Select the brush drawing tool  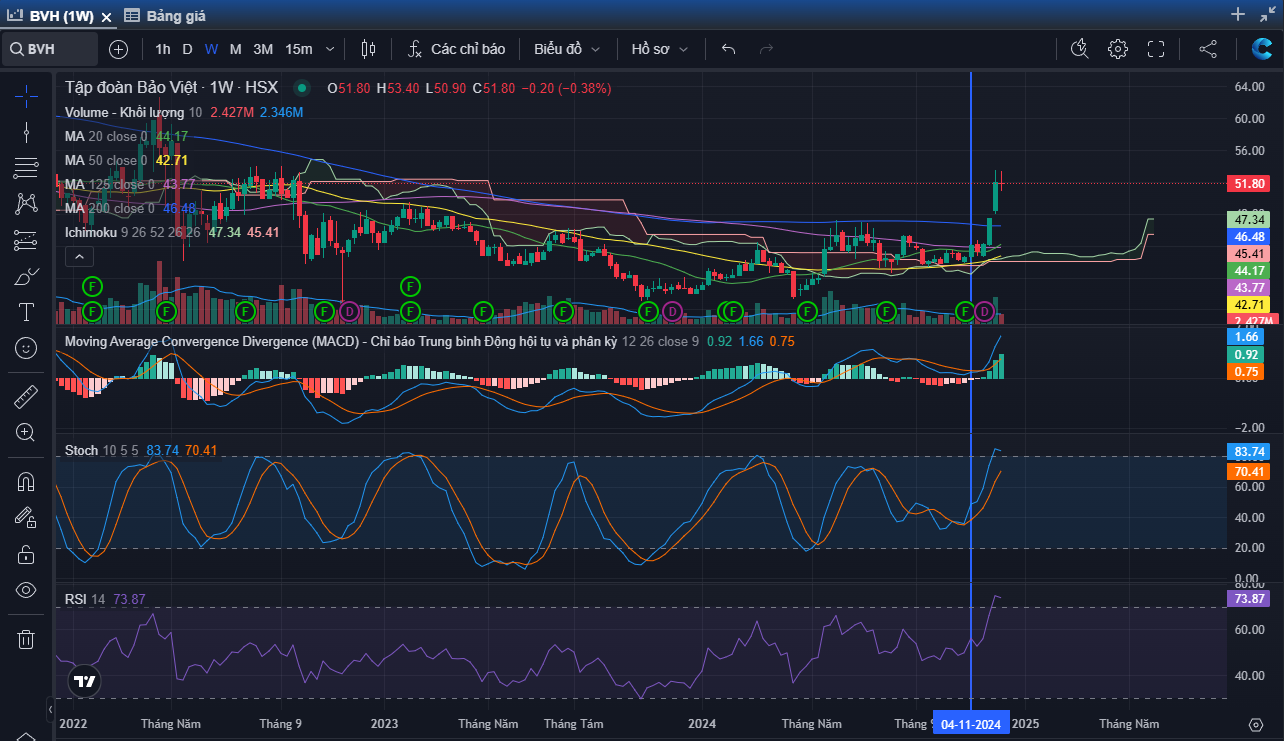pos(26,276)
